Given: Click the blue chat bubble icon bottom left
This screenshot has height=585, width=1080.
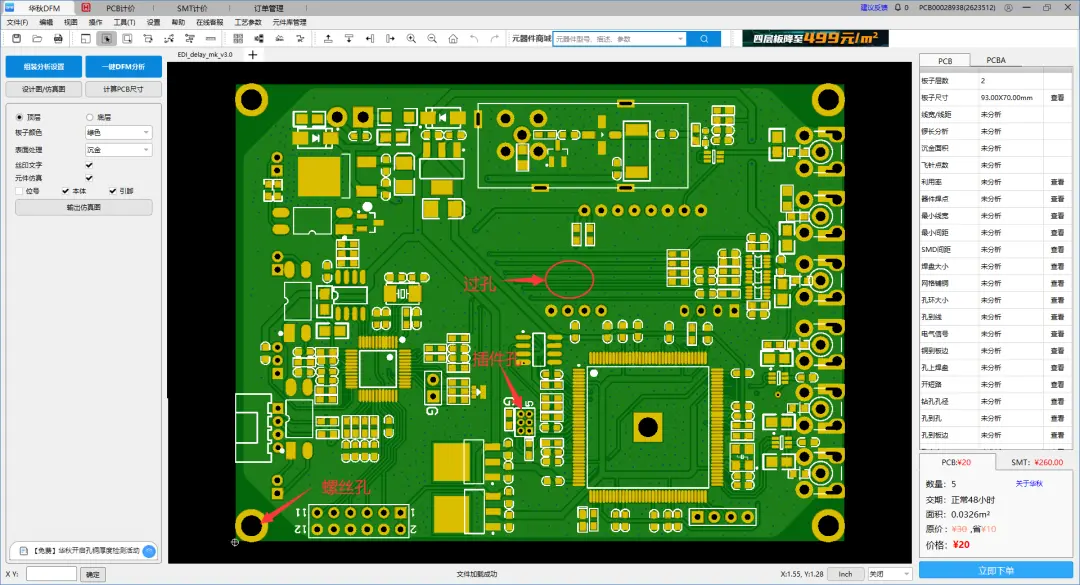Looking at the screenshot, I should tap(149, 551).
